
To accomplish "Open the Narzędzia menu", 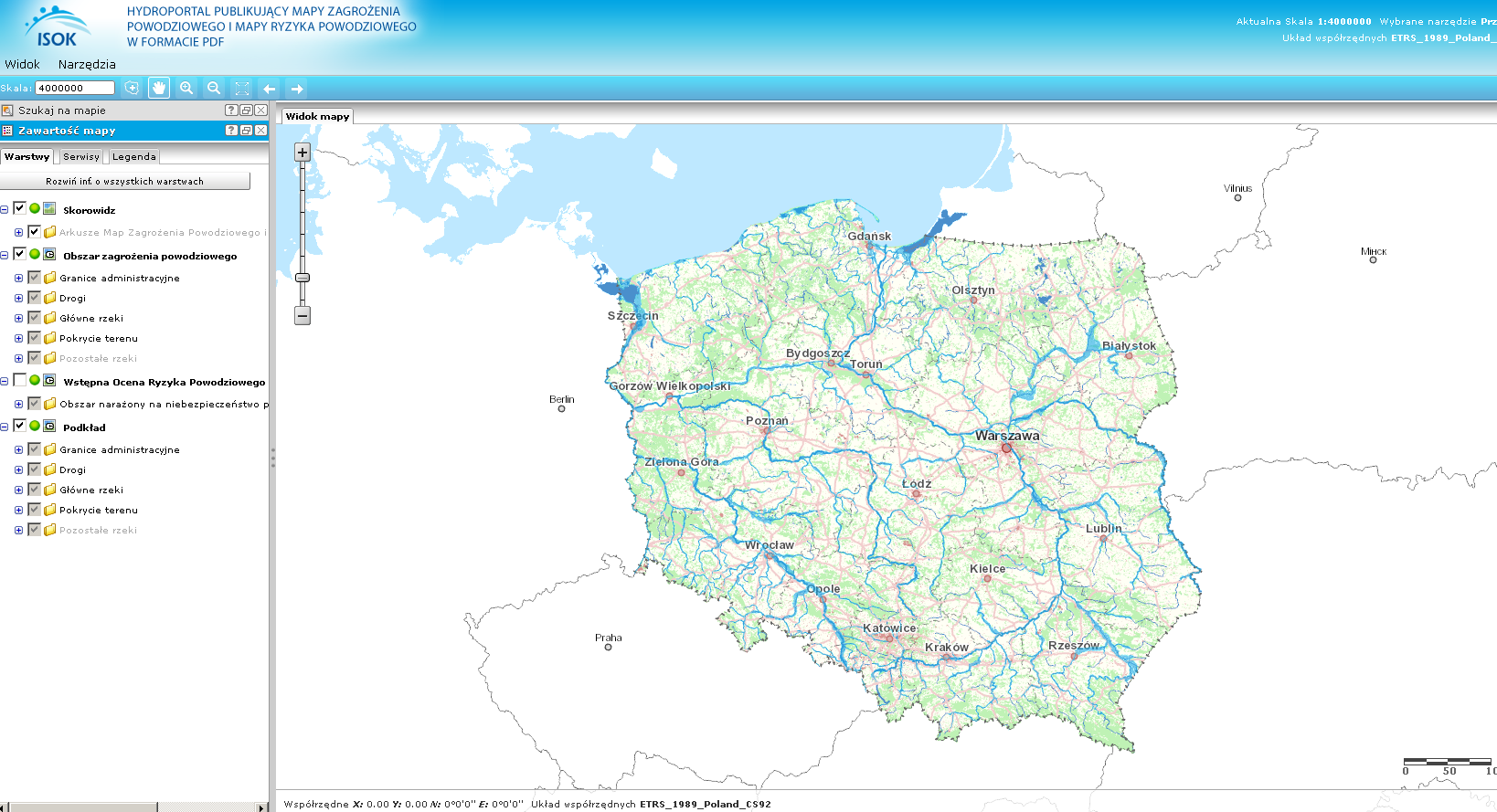I will pos(87,64).
